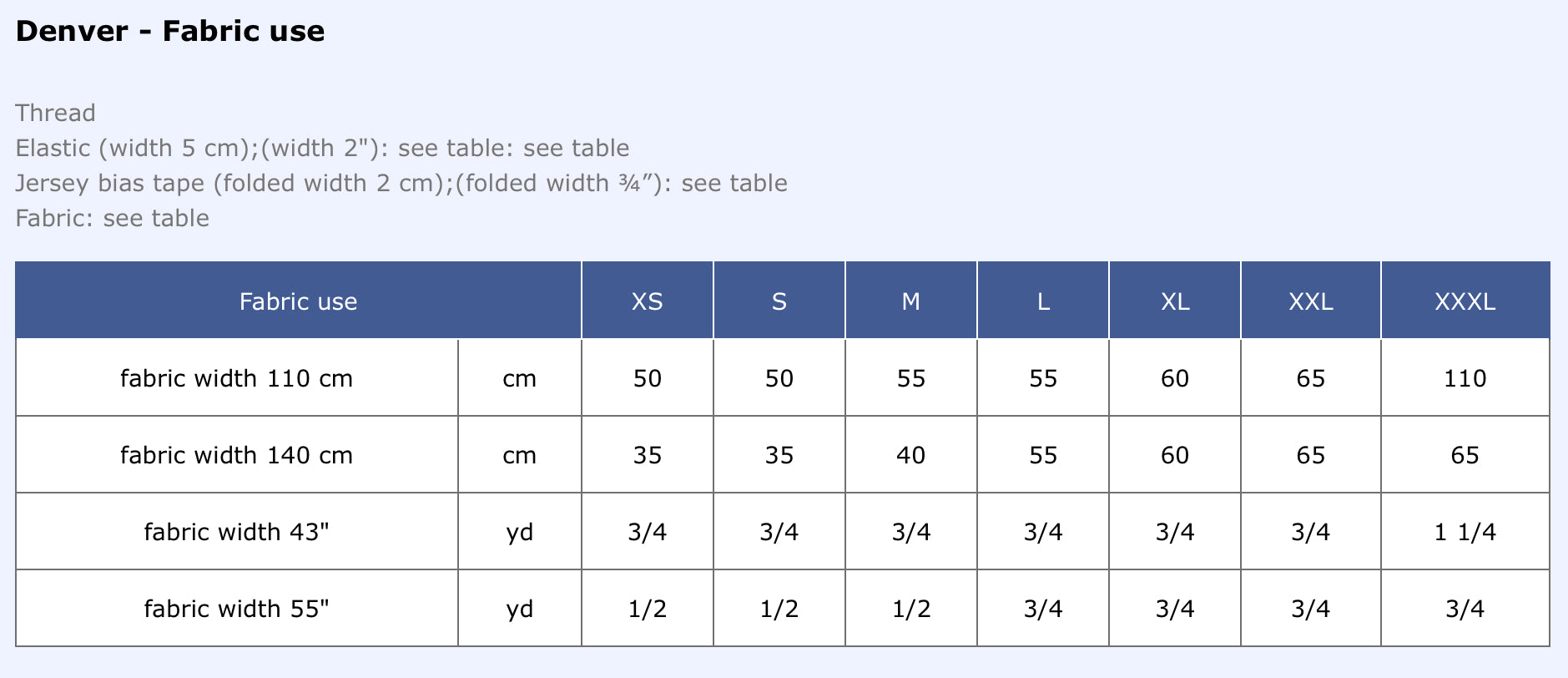Click the 110 value in the XXXL column
Viewport: 1568px width, 678px height.
(1465, 378)
